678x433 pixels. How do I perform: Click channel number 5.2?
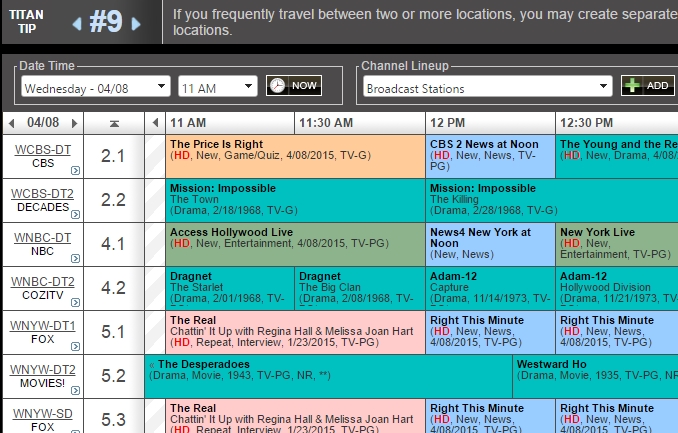coord(113,376)
